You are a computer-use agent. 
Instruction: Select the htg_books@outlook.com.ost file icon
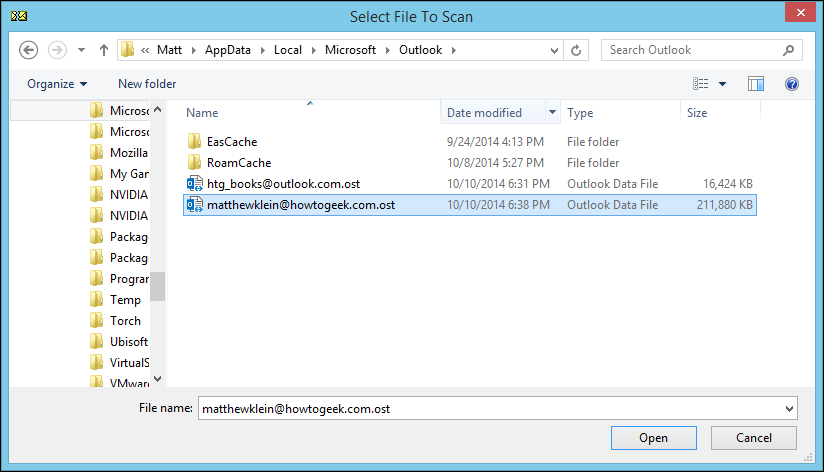[x=195, y=183]
